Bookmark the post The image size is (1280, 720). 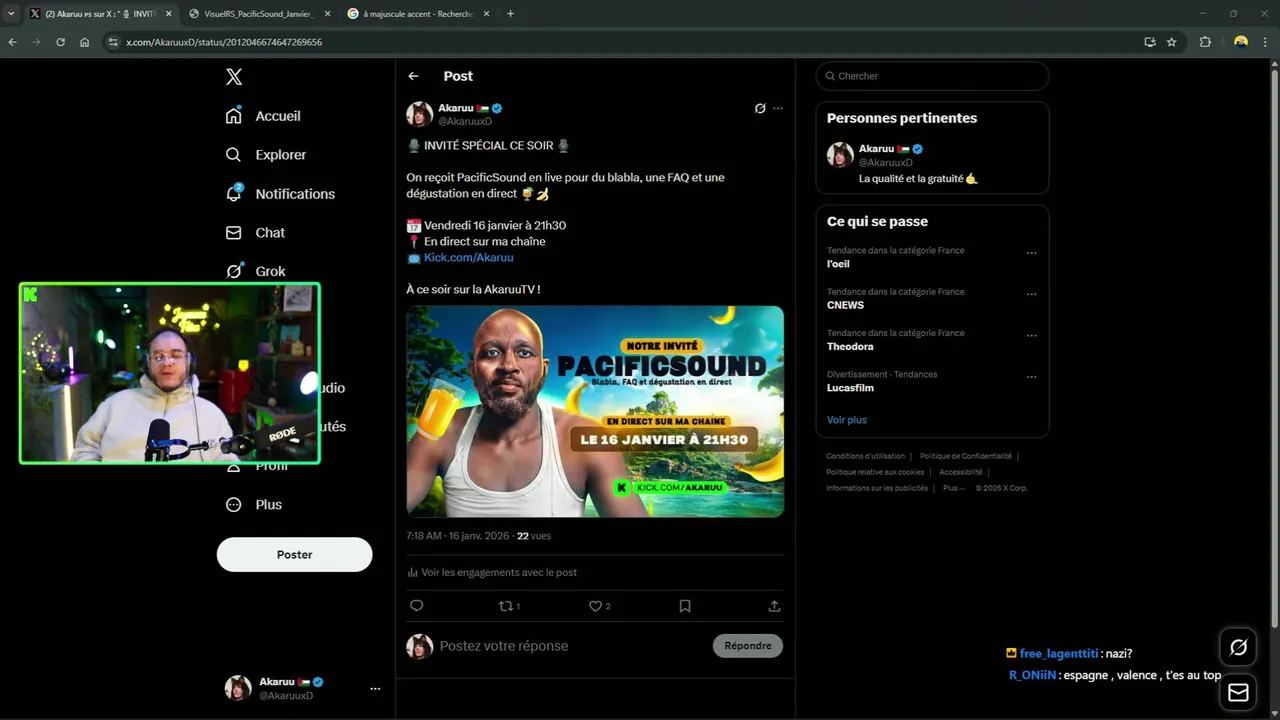click(x=685, y=606)
